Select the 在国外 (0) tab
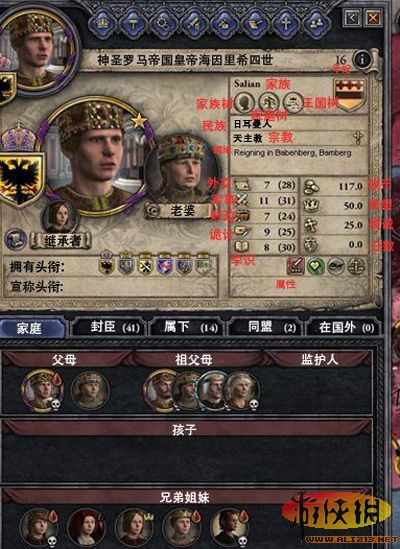The width and height of the screenshot is (400, 549). point(345,327)
